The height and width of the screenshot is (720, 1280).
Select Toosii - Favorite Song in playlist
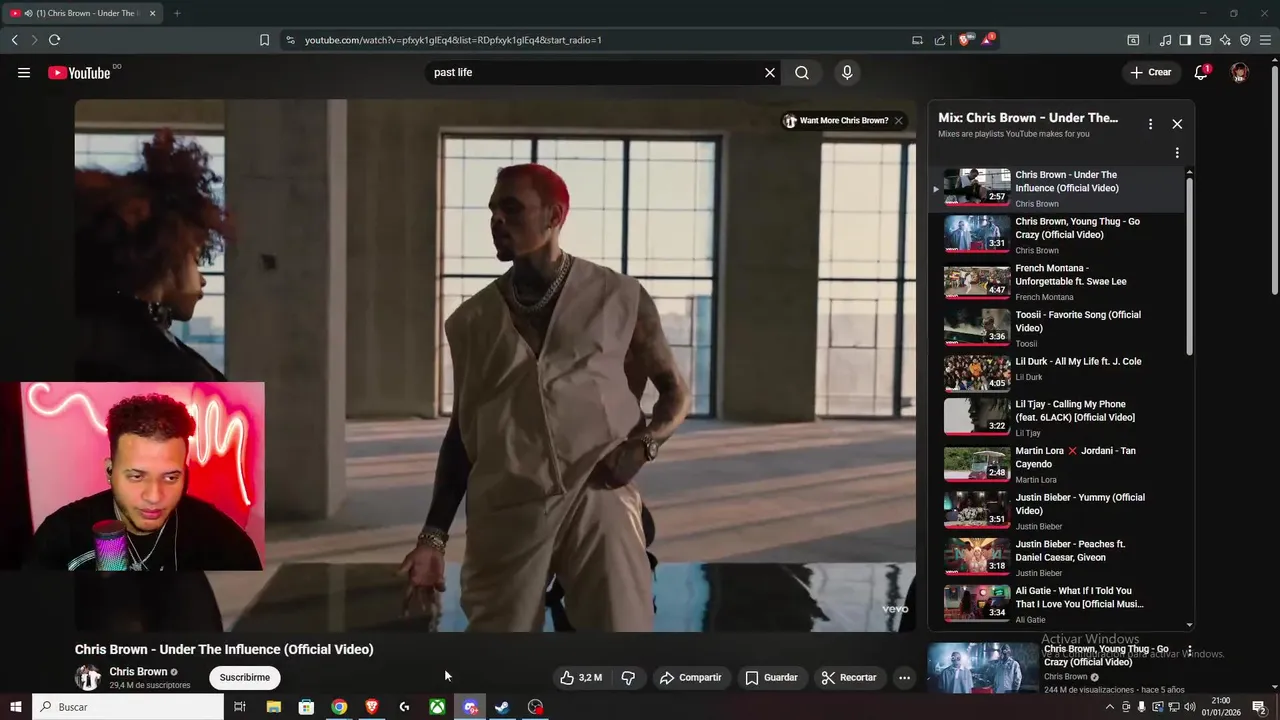1055,328
